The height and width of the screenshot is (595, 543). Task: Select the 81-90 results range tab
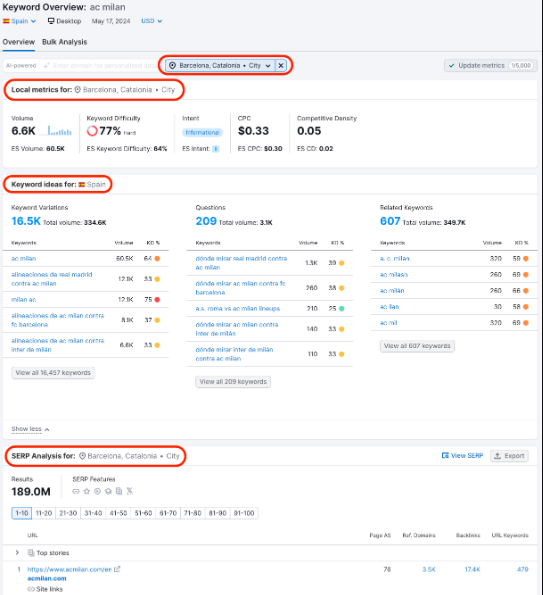tap(218, 513)
